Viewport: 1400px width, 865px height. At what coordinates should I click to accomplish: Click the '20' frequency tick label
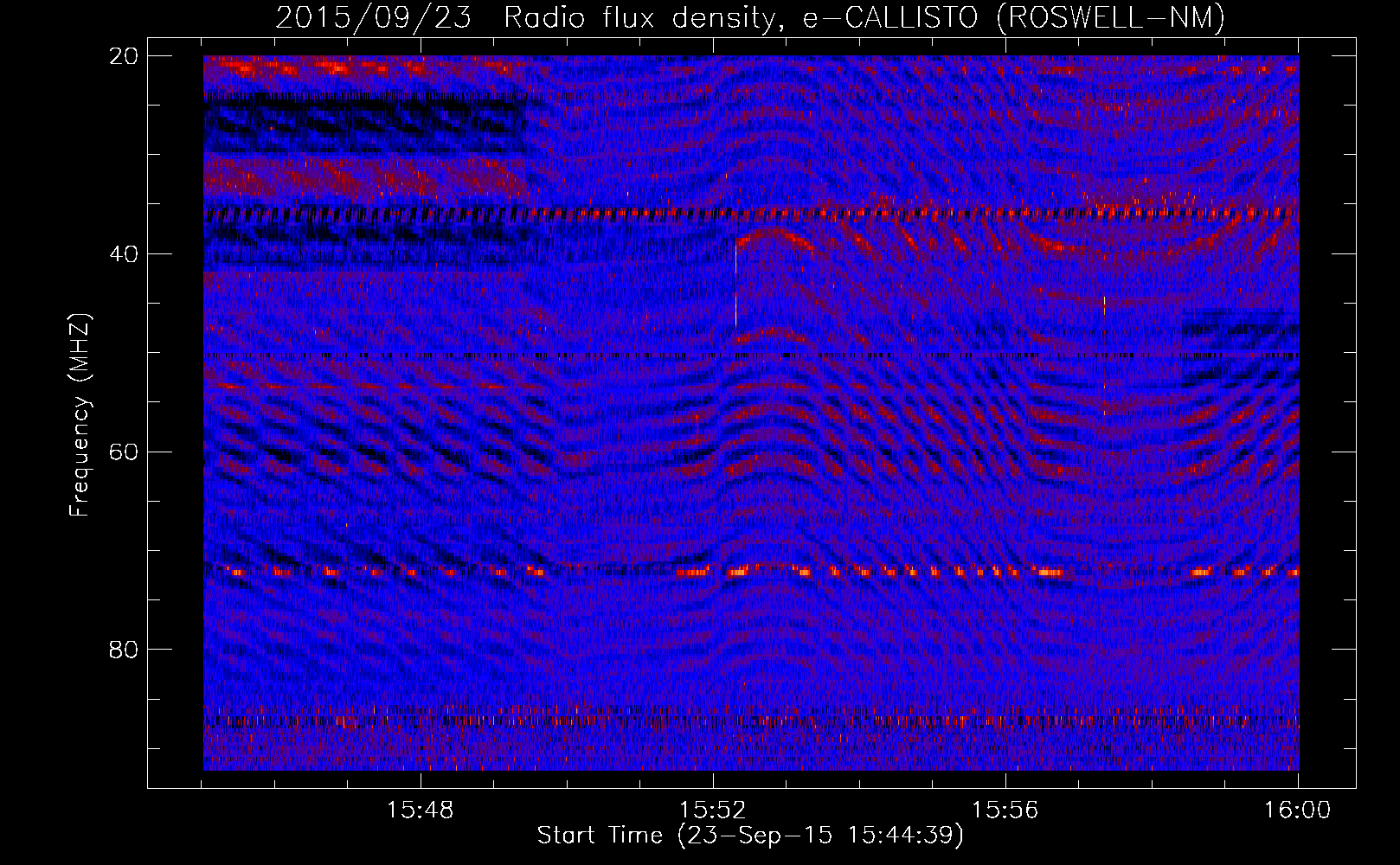click(123, 56)
